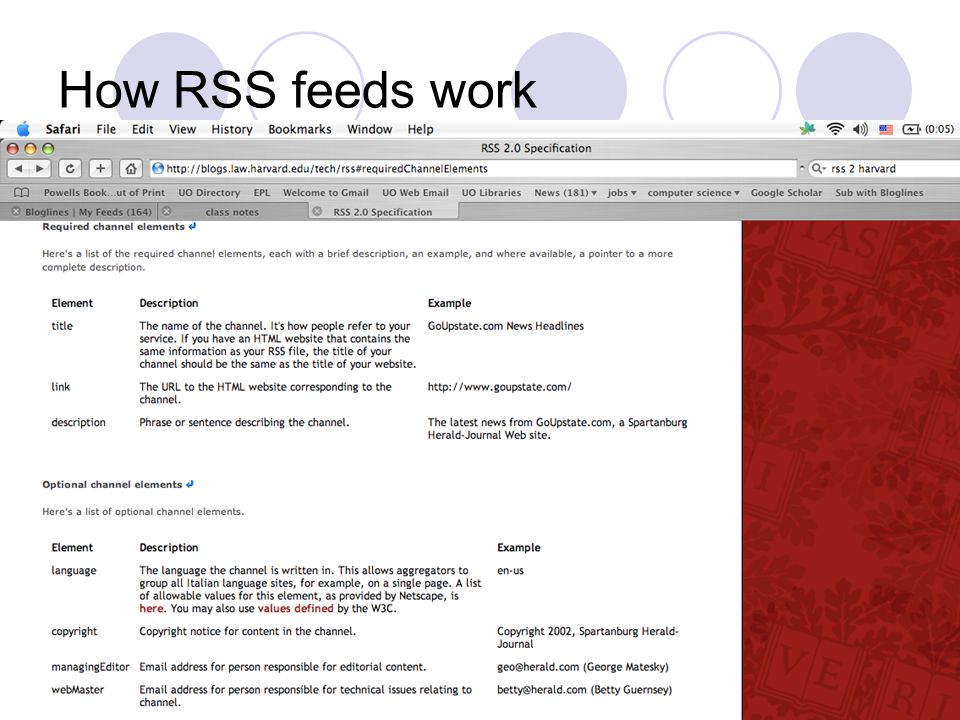Click the URL address field
This screenshot has width=960, height=720.
point(473,168)
